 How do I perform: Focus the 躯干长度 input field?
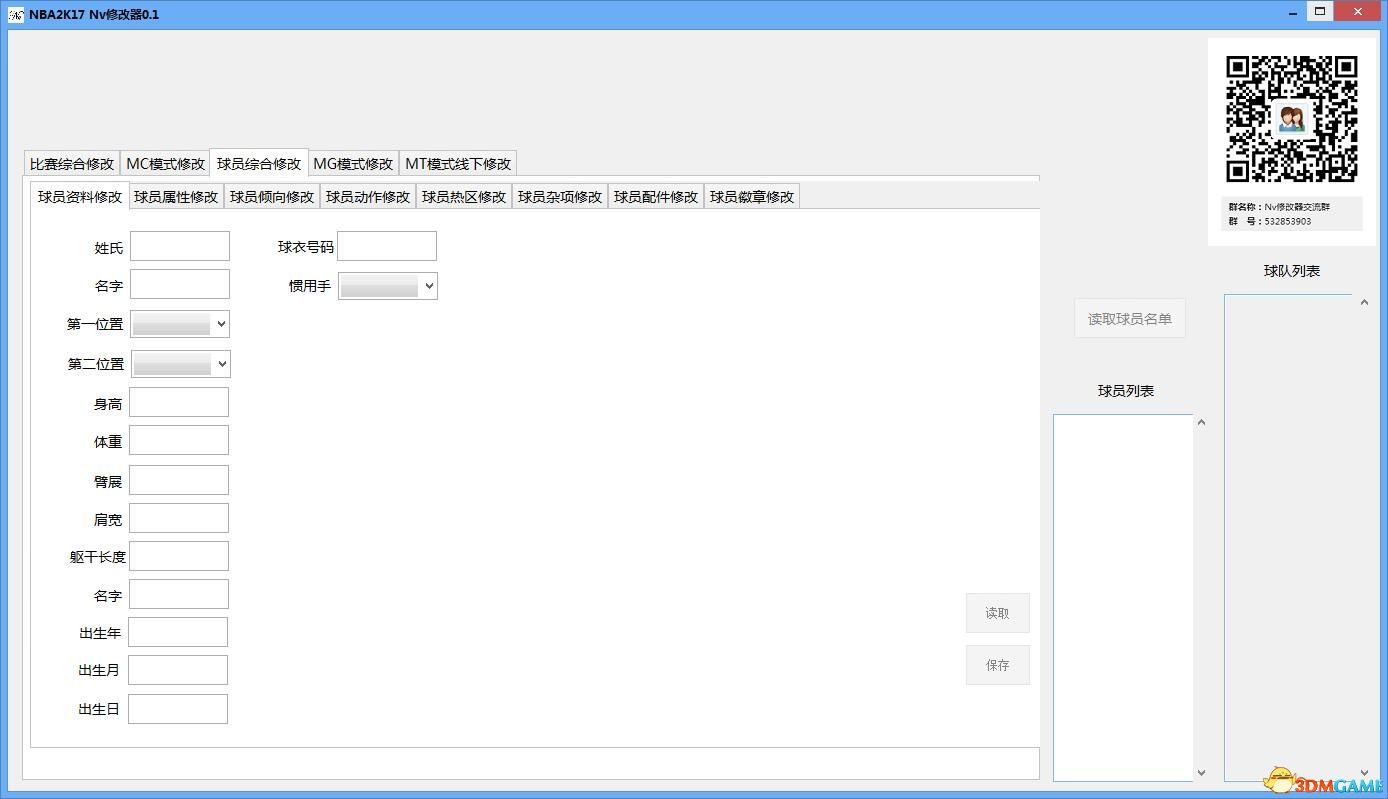click(179, 556)
